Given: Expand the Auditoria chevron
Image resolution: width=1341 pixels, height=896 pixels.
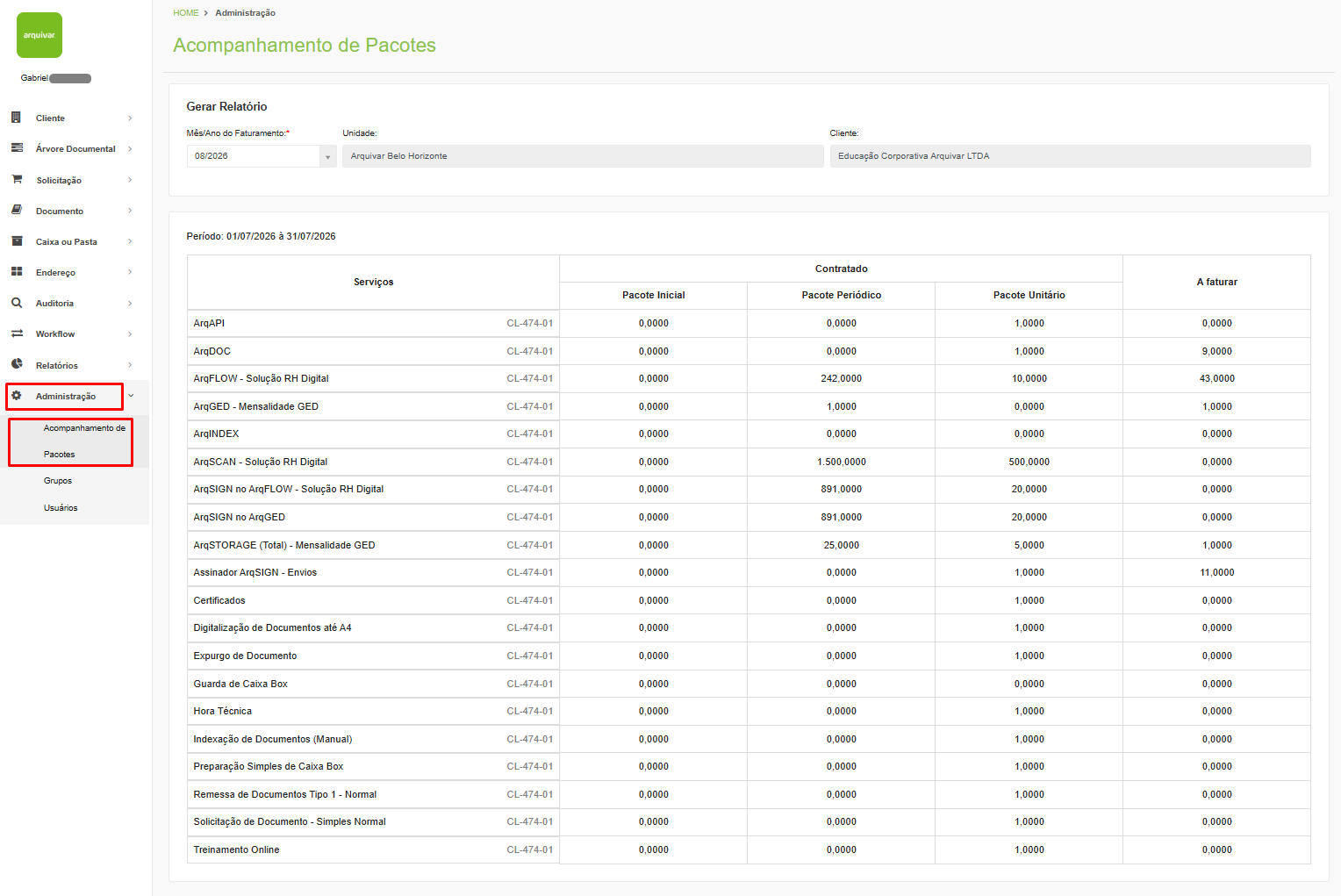Looking at the screenshot, I should tap(130, 304).
